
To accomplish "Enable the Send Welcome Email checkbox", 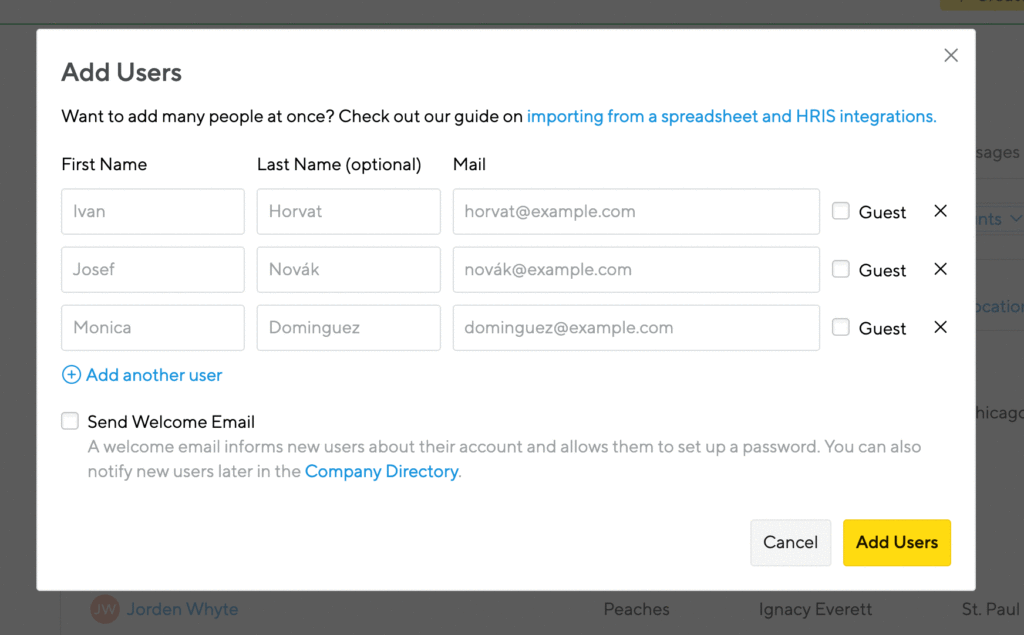I will 70,421.
